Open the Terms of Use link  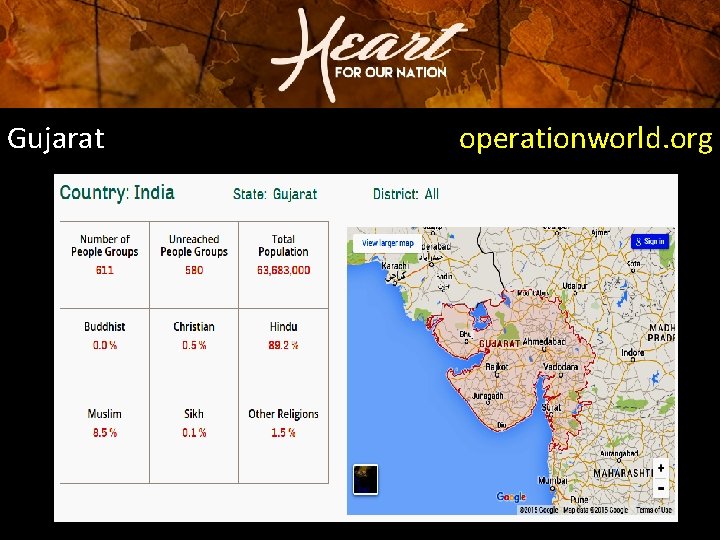click(654, 510)
